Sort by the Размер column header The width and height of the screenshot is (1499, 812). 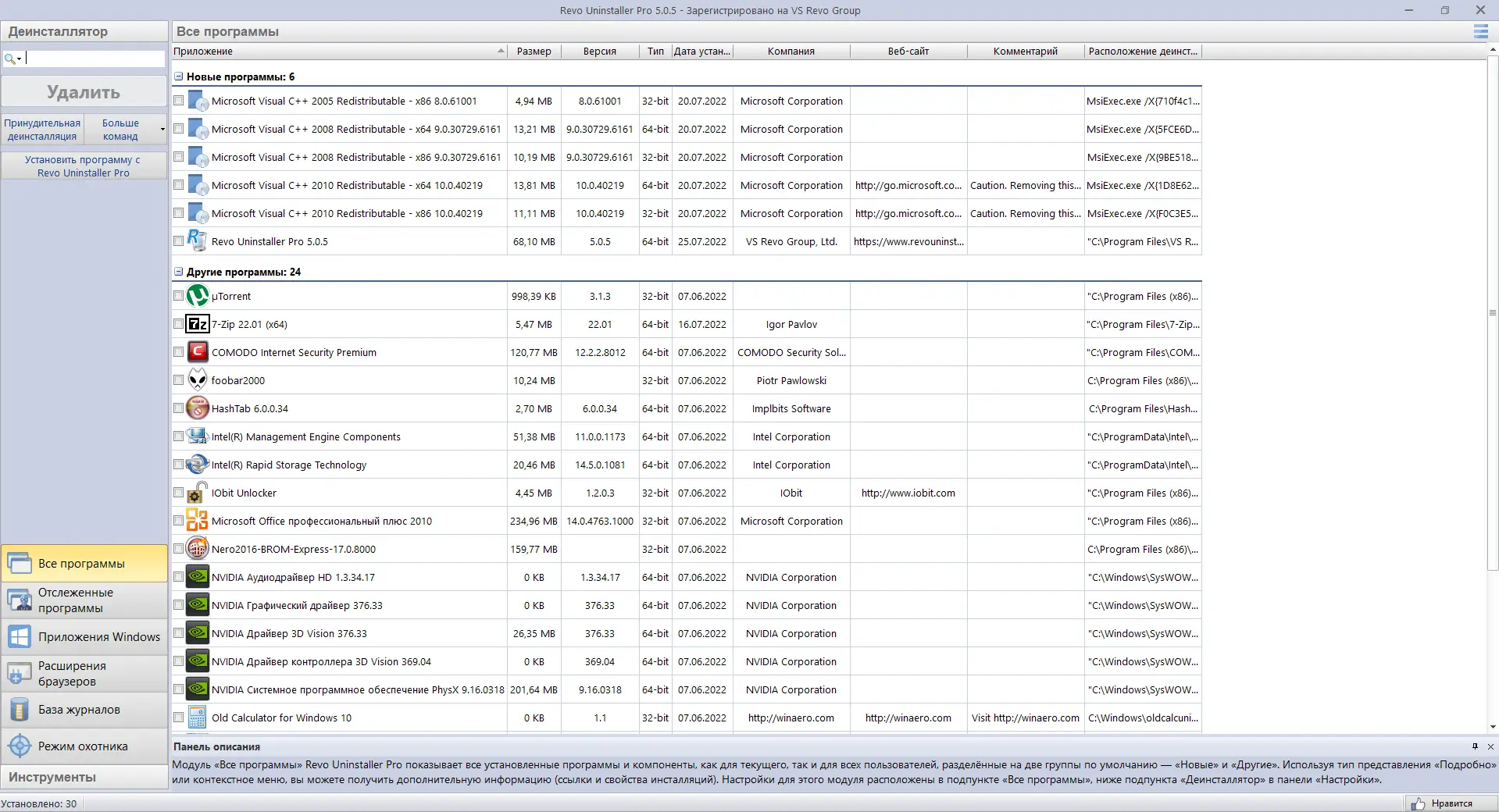point(534,51)
